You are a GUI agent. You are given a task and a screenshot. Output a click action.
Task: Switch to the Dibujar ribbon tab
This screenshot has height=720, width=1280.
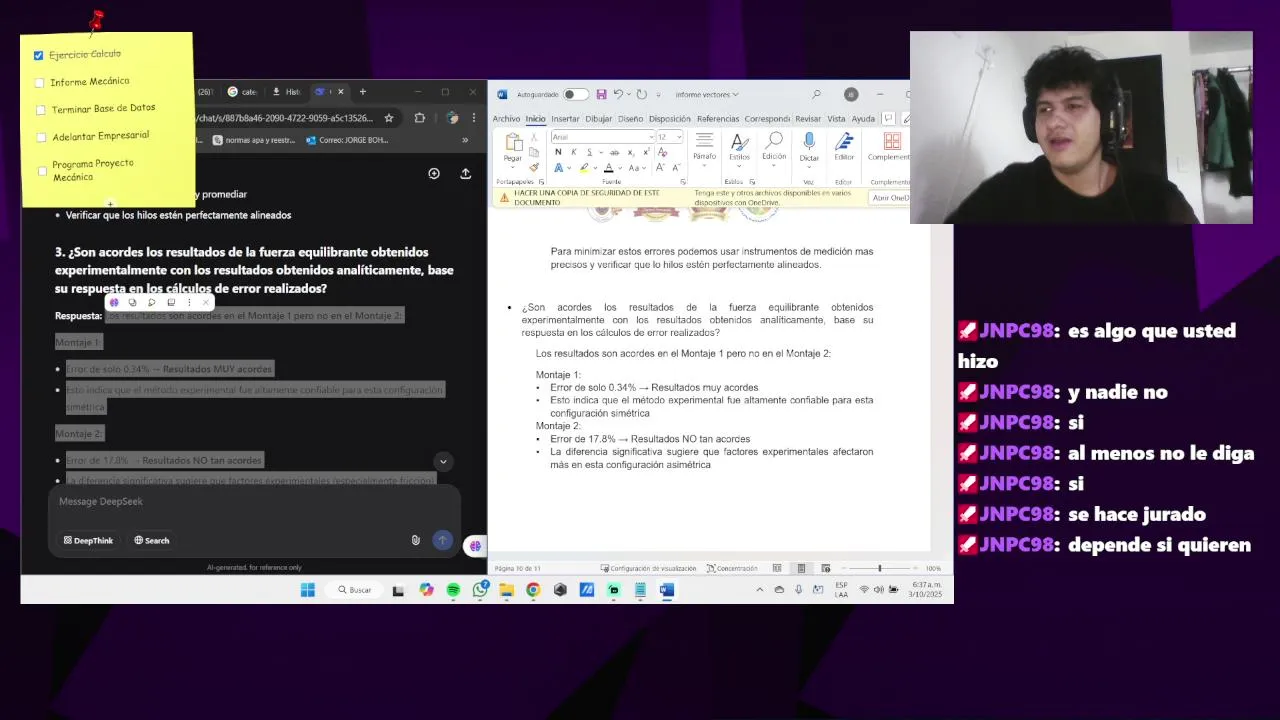pos(598,118)
